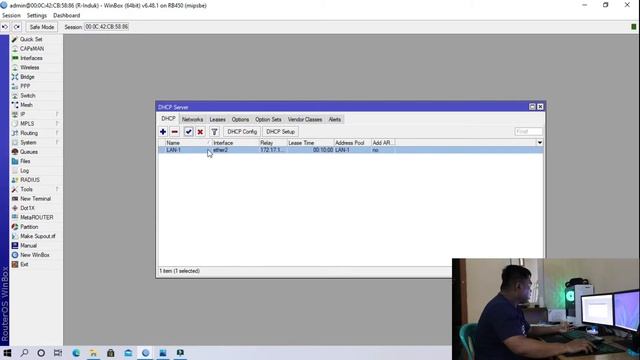Switch to the Leases tab

tap(218, 120)
